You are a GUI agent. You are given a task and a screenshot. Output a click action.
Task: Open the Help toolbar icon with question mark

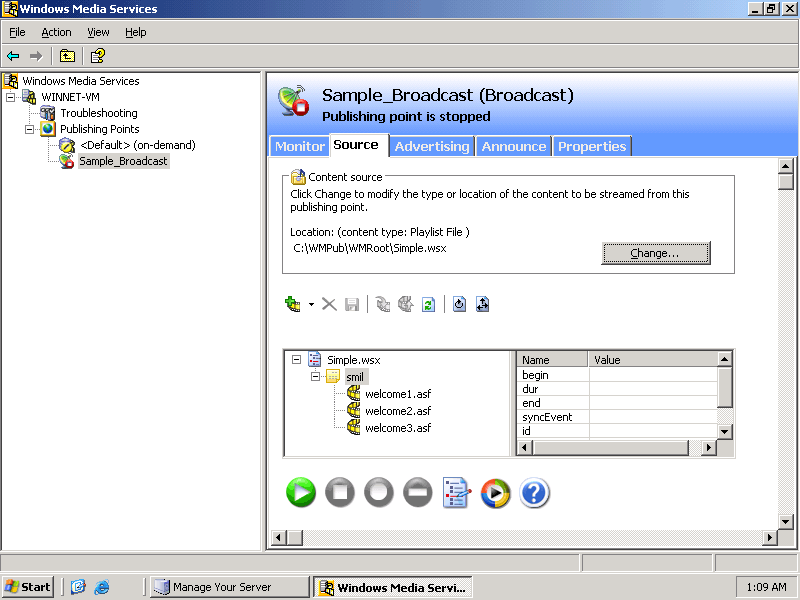click(x=97, y=56)
